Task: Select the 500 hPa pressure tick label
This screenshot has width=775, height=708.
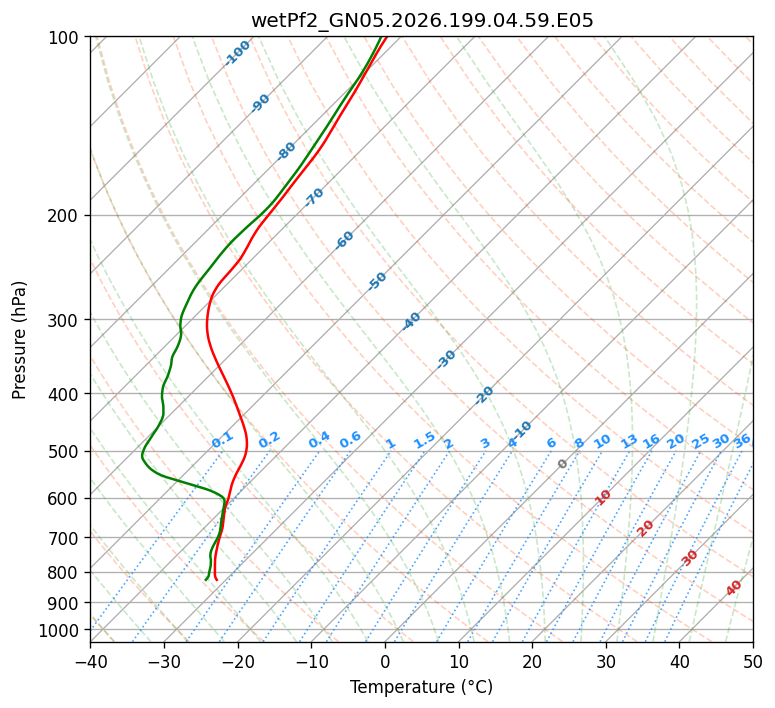Action: coord(65,452)
